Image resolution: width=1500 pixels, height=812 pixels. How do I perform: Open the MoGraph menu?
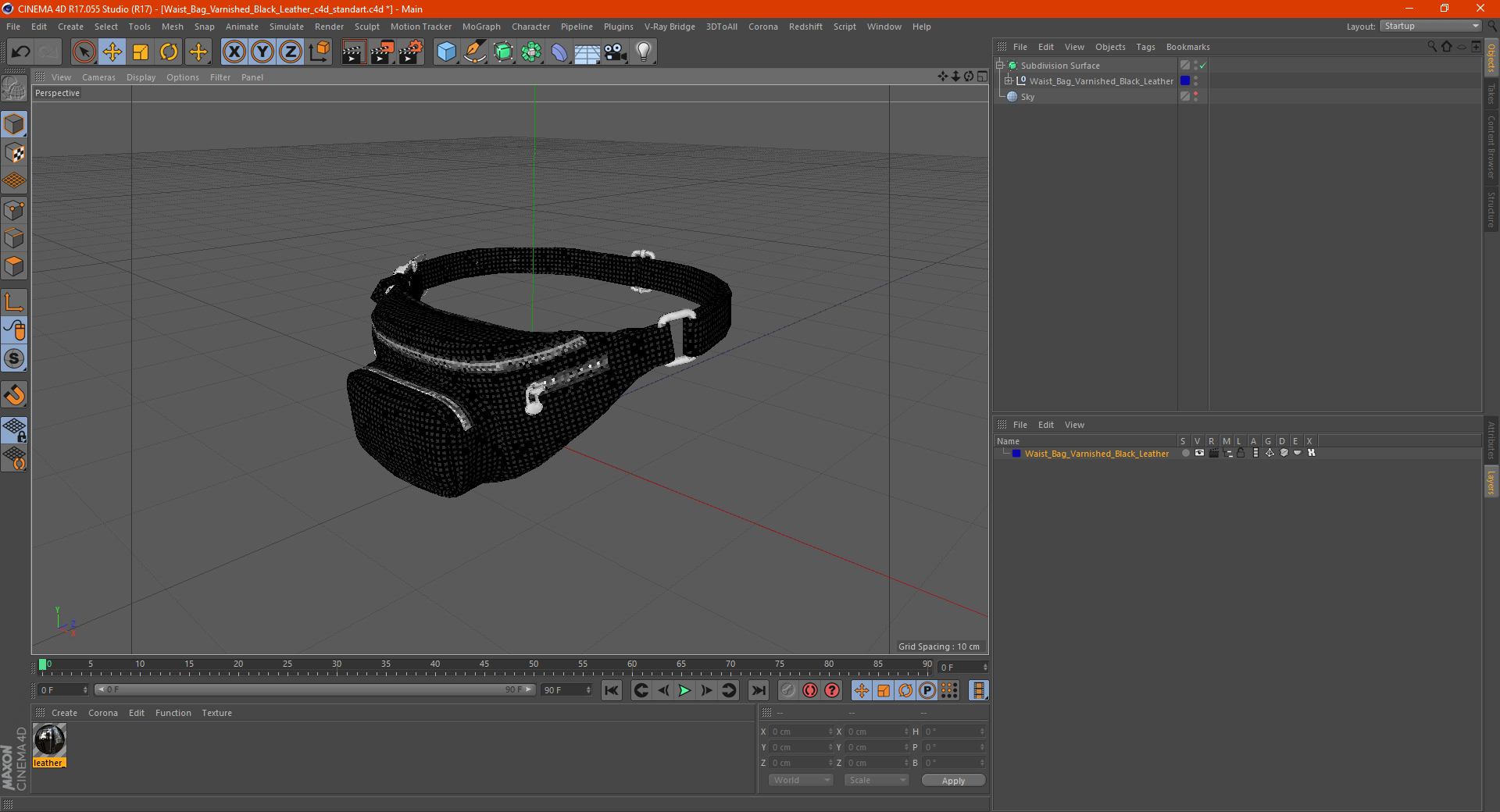point(481,27)
